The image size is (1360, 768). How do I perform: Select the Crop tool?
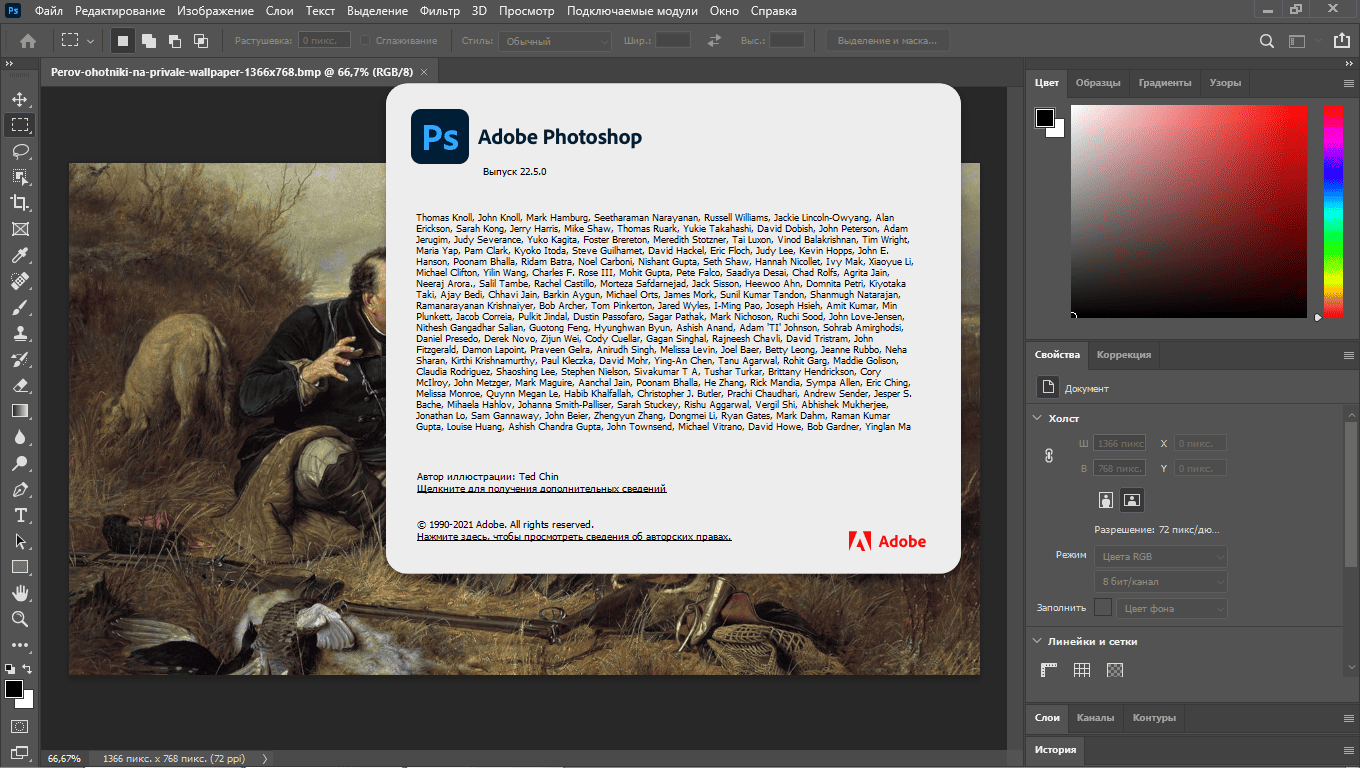point(19,203)
